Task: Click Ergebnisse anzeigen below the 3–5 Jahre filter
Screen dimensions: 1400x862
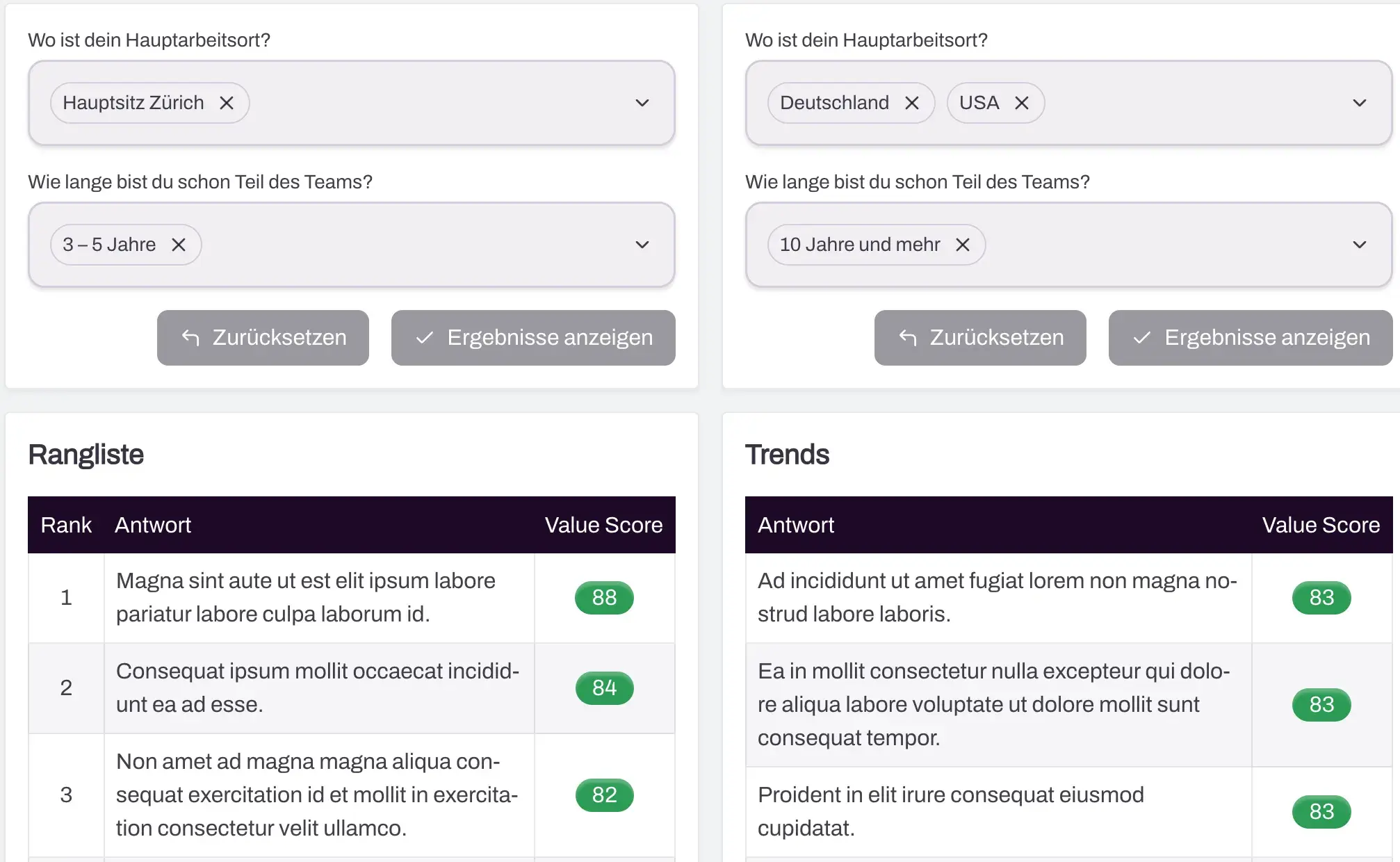Action: pos(533,338)
